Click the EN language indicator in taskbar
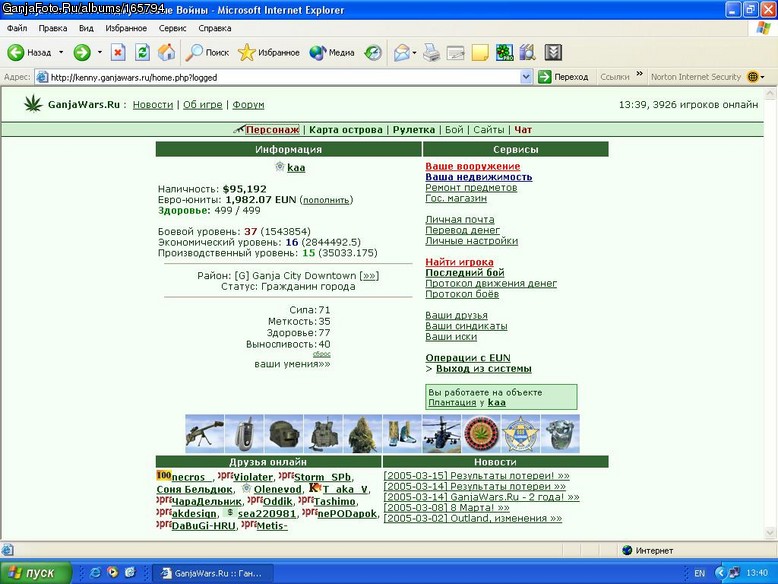 tap(699, 574)
